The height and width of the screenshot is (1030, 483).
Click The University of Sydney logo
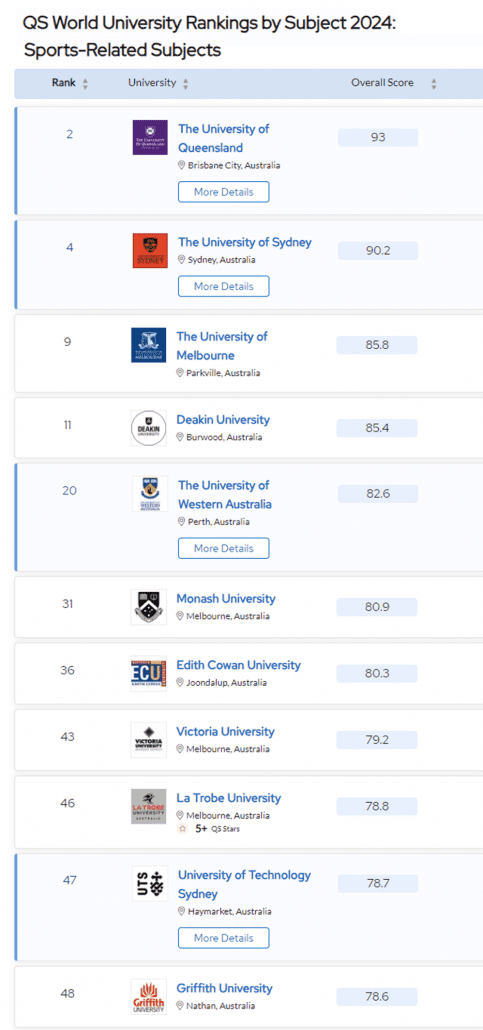[150, 250]
